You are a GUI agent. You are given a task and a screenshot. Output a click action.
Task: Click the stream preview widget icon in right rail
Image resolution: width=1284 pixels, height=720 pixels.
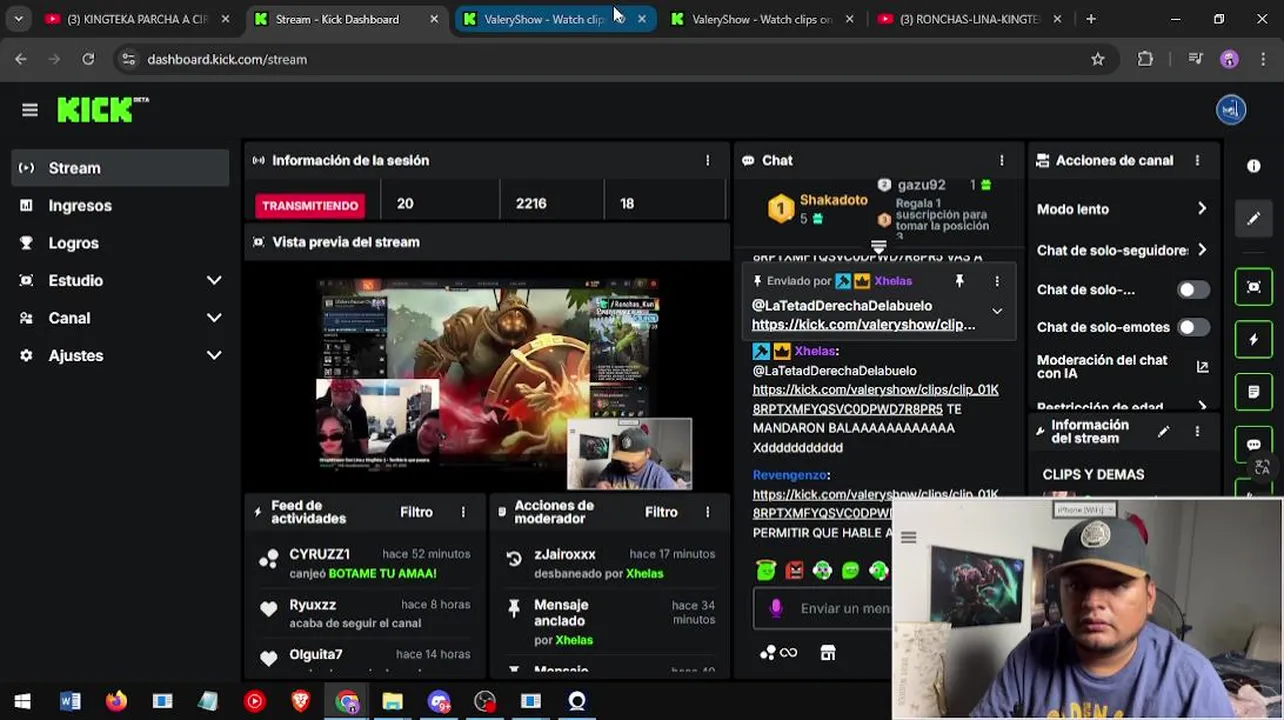point(1254,287)
